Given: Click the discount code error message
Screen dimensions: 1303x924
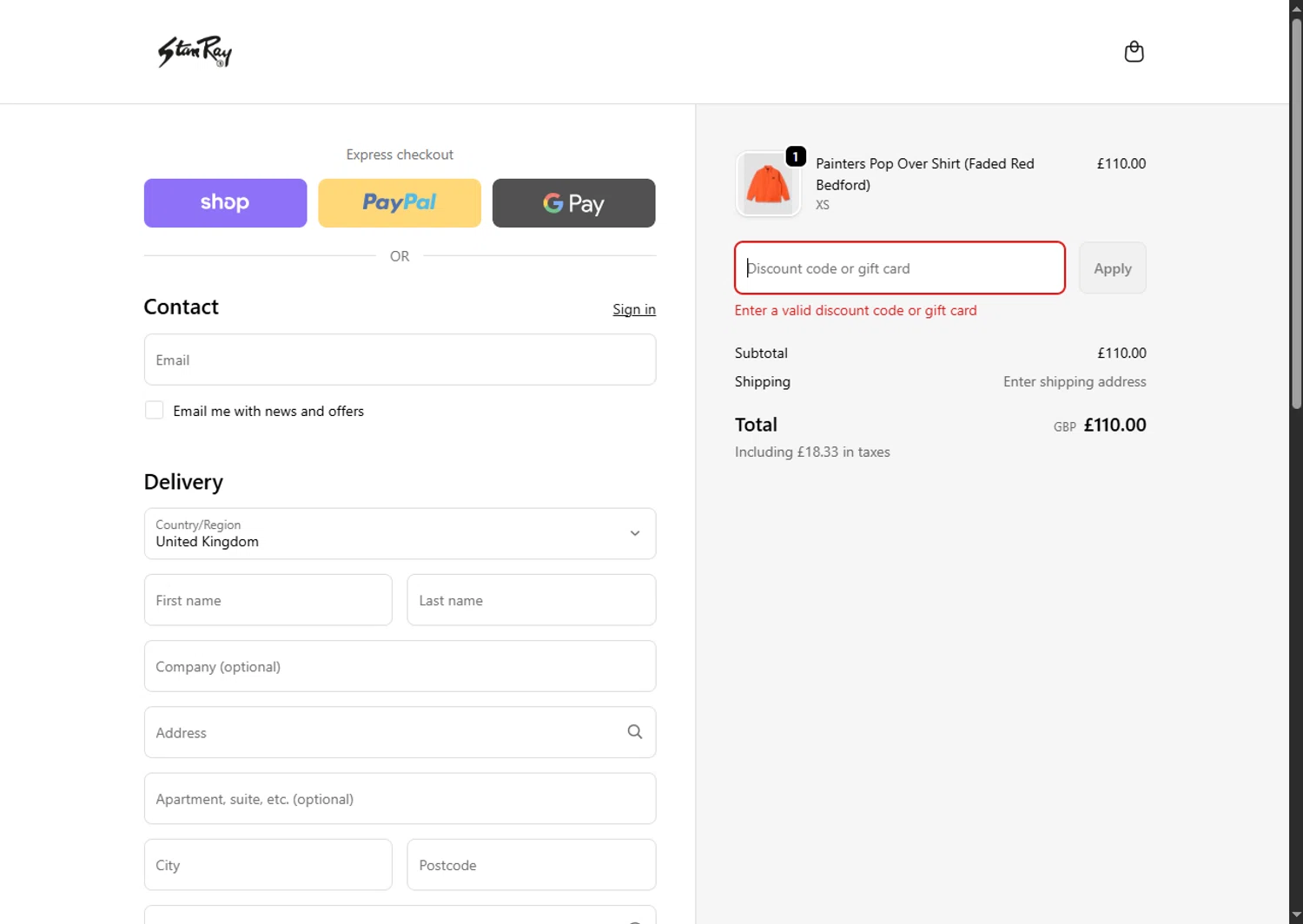Looking at the screenshot, I should pos(856,310).
